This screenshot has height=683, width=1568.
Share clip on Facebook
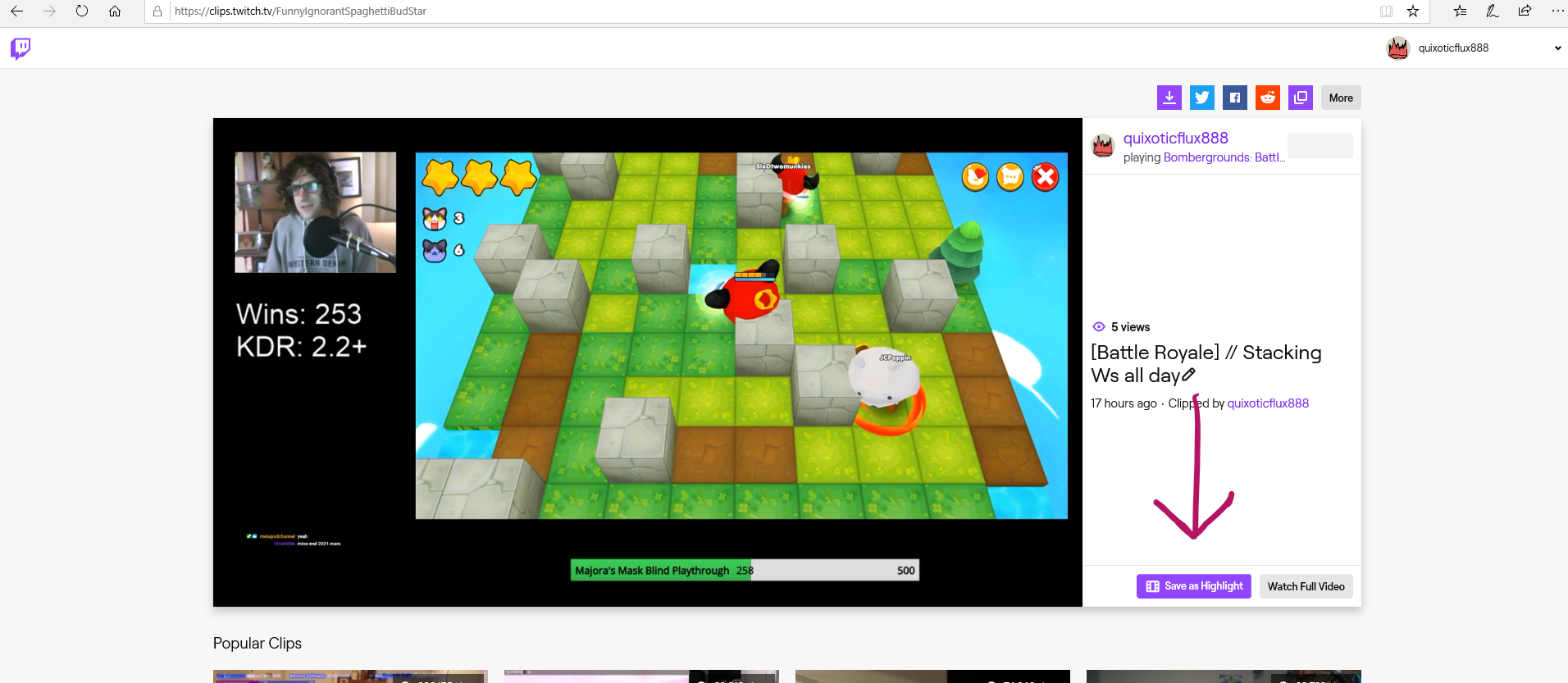[1235, 98]
